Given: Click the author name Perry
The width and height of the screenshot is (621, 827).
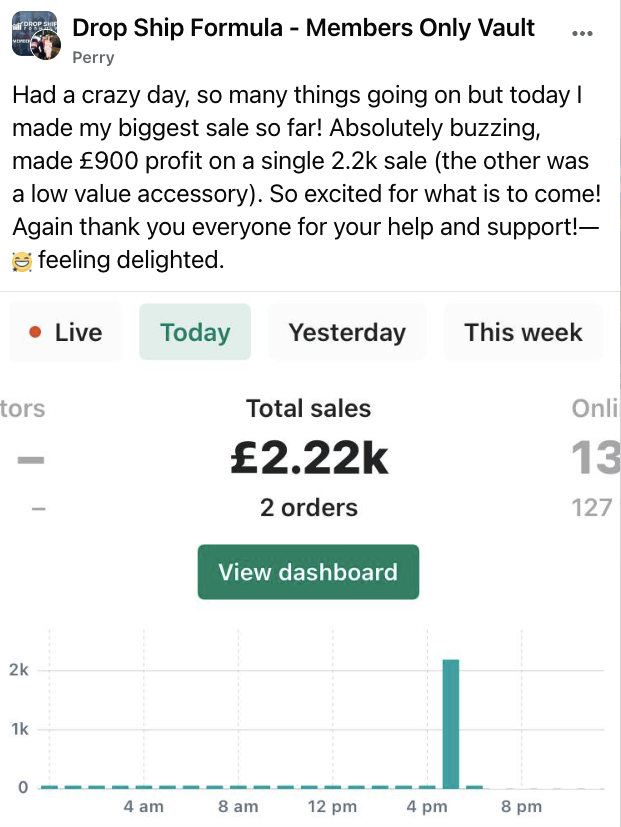Looking at the screenshot, I should (x=93, y=57).
